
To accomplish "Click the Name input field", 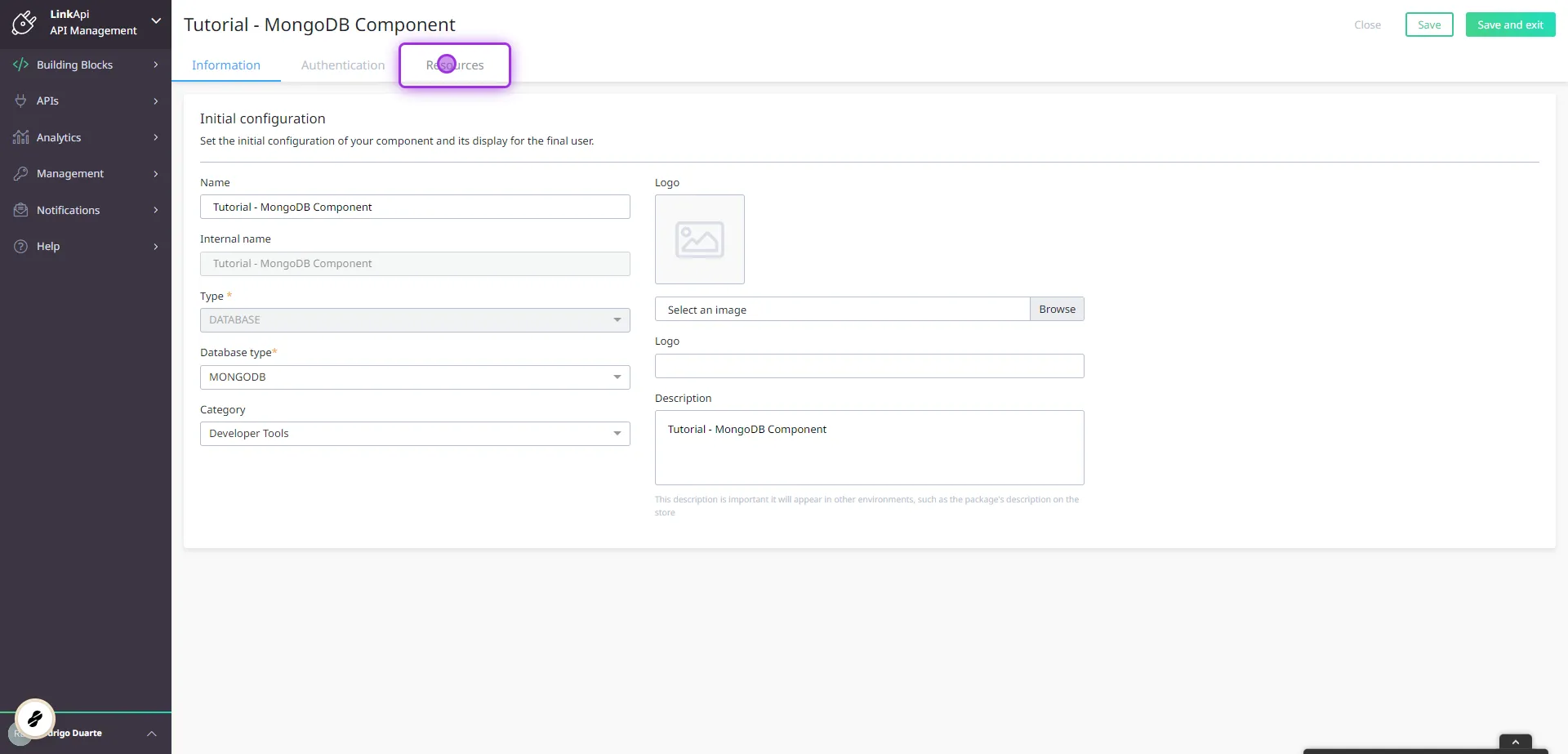I will tap(415, 207).
